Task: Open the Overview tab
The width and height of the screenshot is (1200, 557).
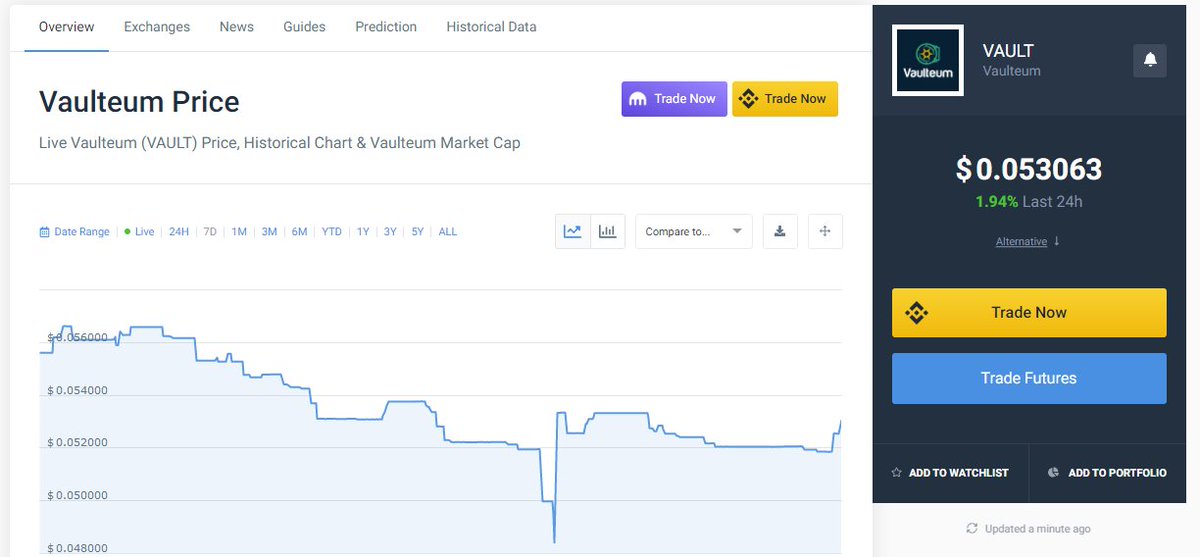Action: (x=67, y=27)
